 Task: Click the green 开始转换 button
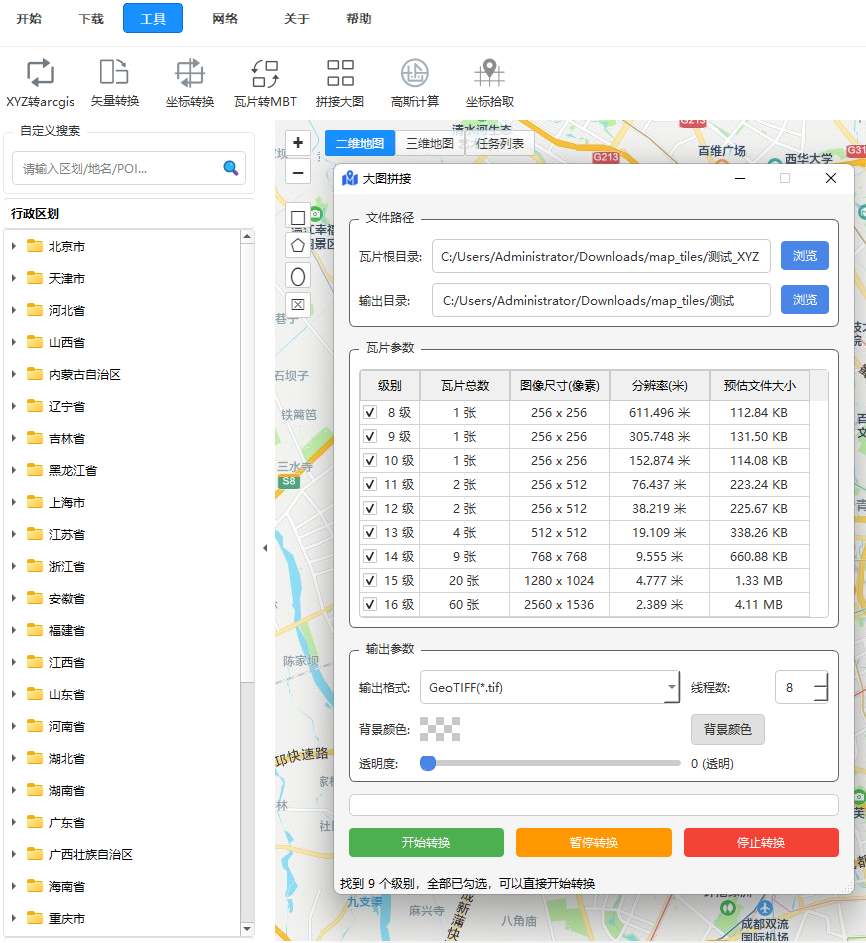point(426,843)
